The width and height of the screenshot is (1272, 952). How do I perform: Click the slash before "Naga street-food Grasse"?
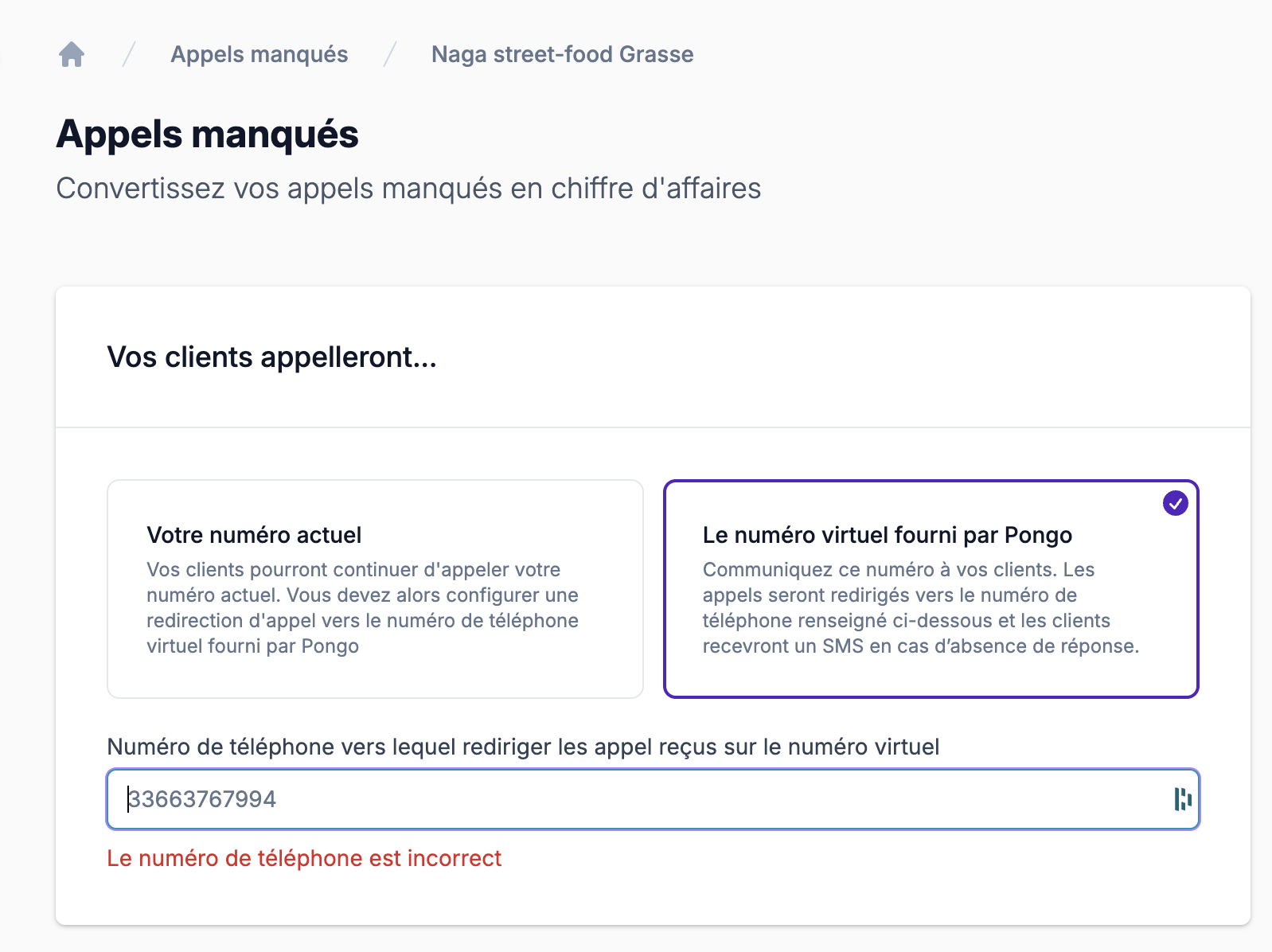click(390, 54)
